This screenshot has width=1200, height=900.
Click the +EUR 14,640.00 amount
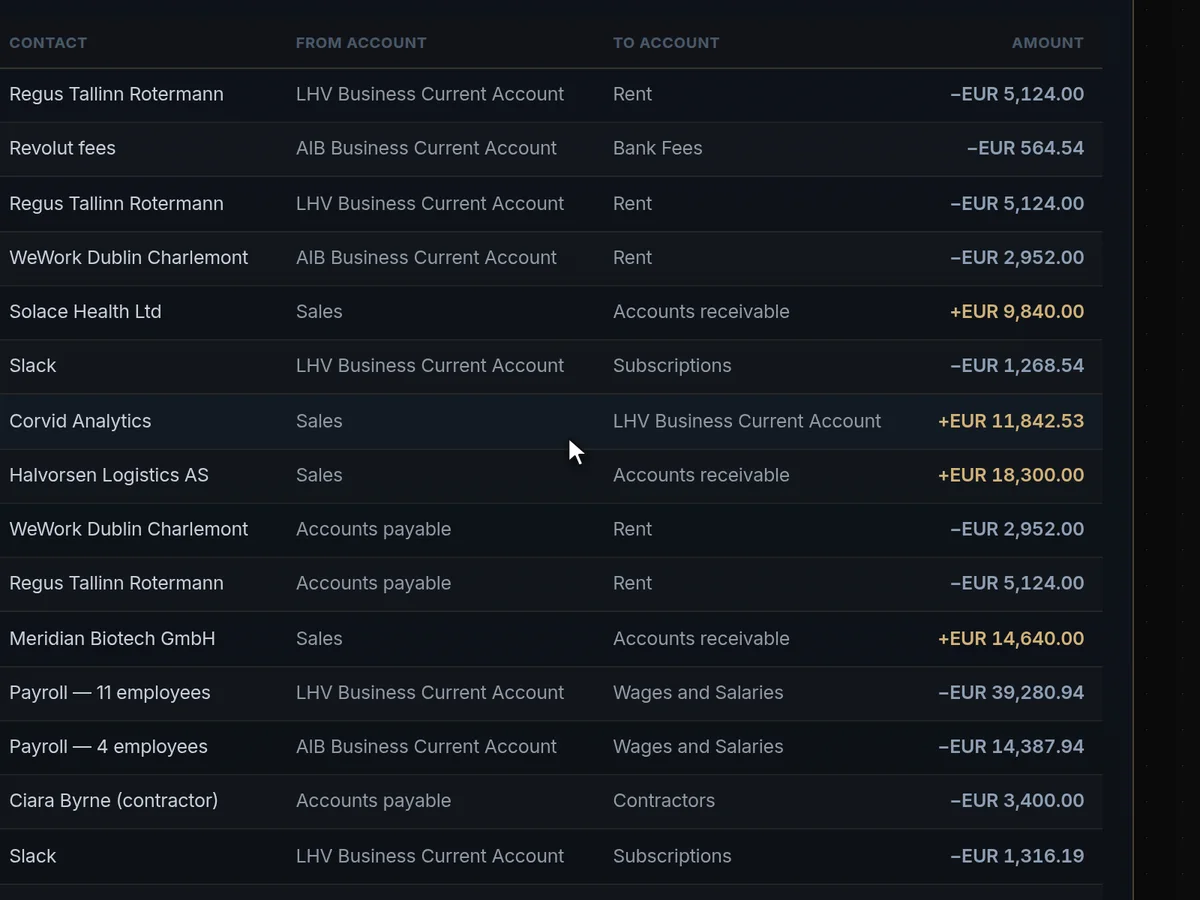(x=1010, y=638)
